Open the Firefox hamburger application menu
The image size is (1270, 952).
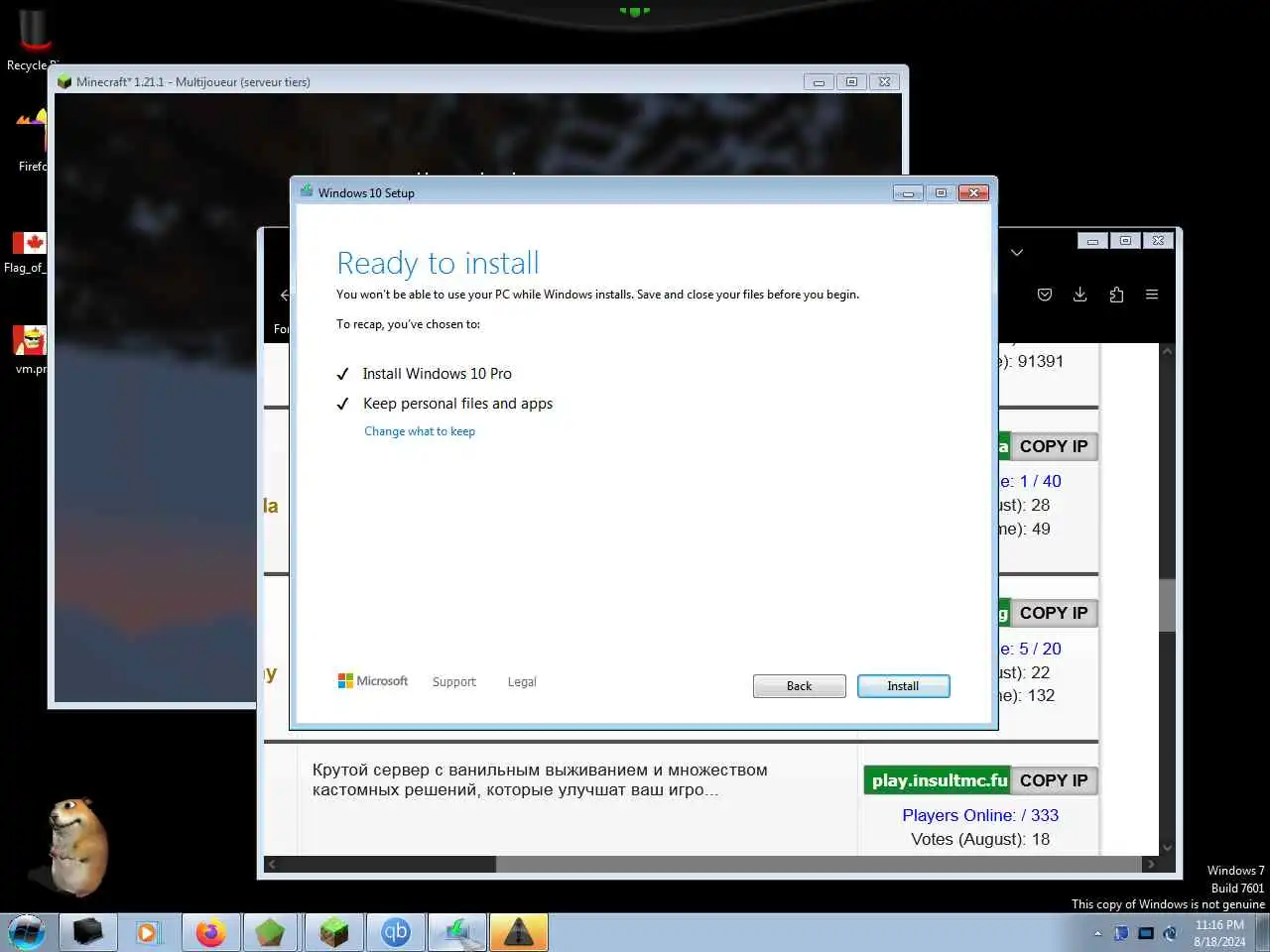[x=1152, y=295]
